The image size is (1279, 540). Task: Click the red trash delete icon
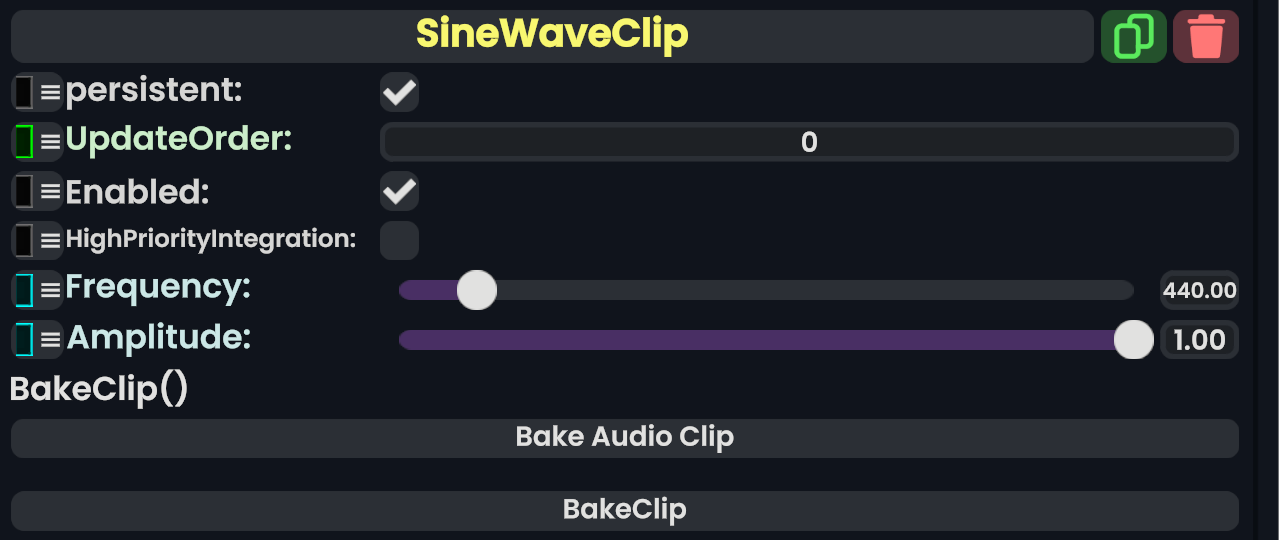point(1205,37)
